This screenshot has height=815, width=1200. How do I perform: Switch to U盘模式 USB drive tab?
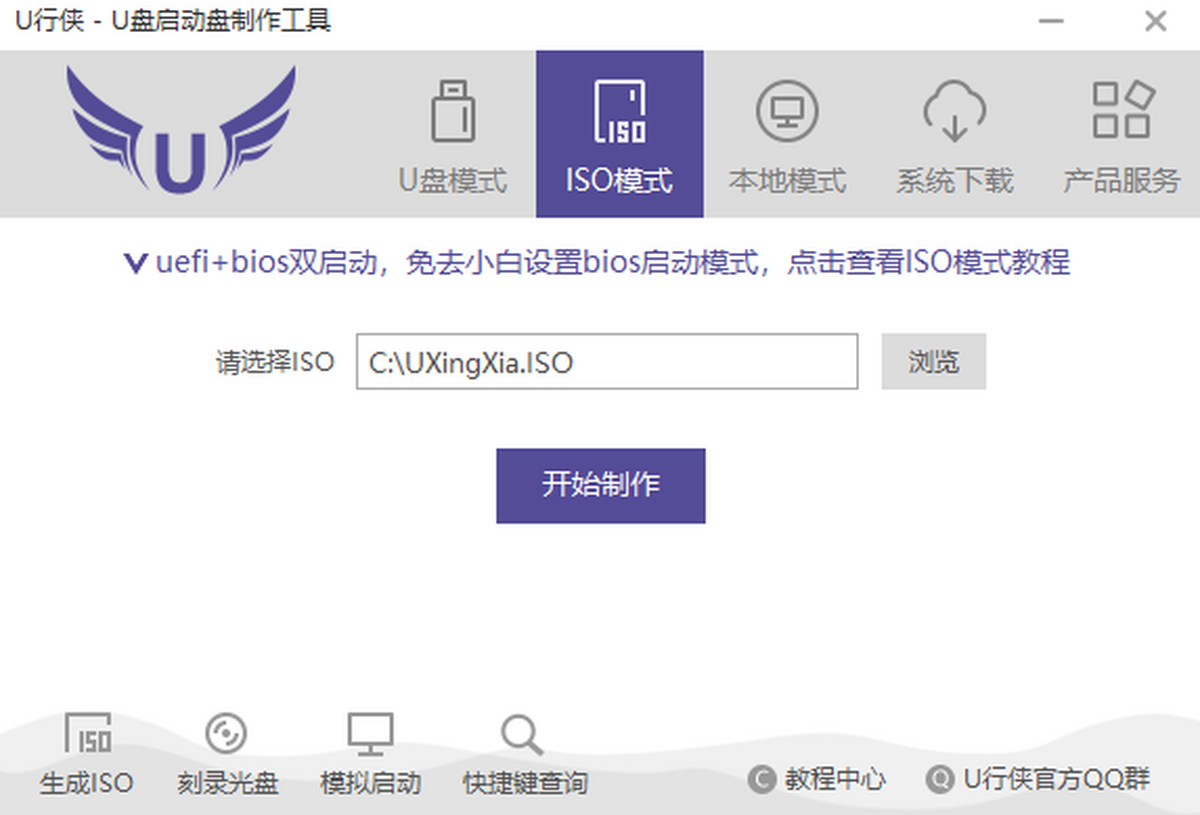click(x=453, y=135)
